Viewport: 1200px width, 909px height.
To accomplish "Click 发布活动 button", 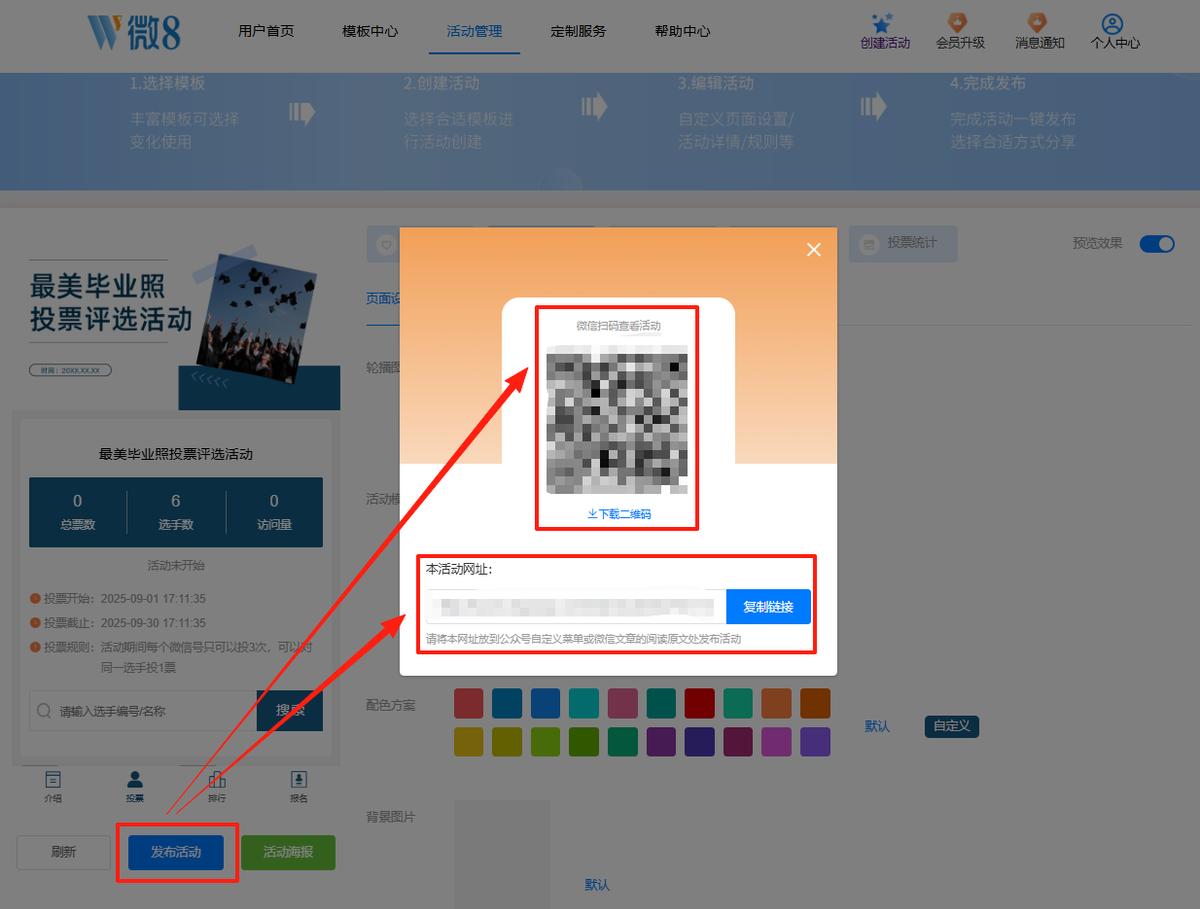I will (176, 852).
